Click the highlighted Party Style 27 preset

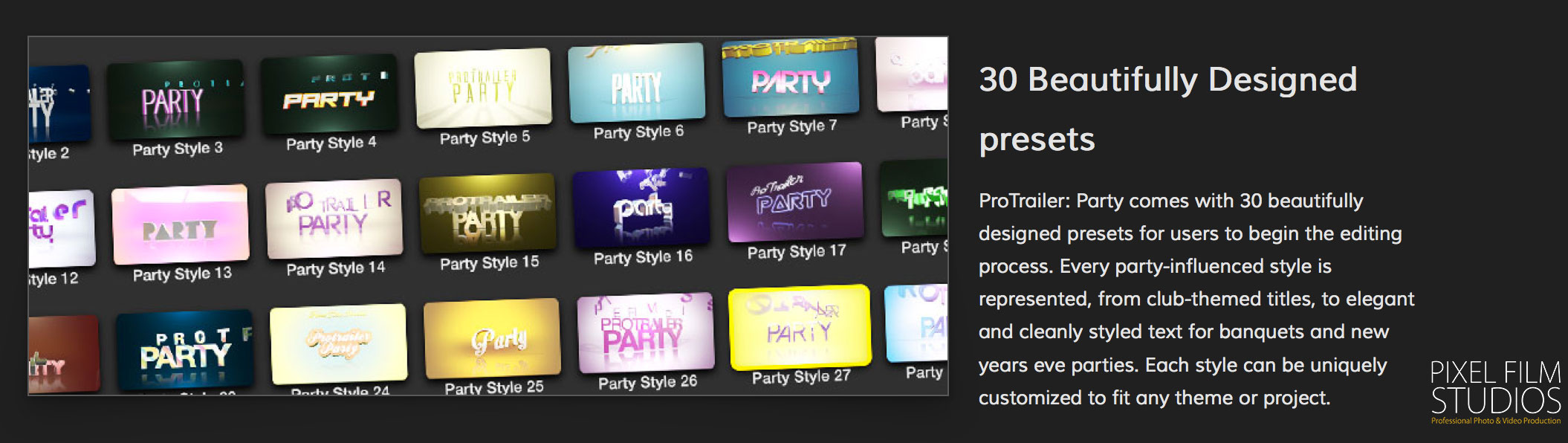(800, 327)
